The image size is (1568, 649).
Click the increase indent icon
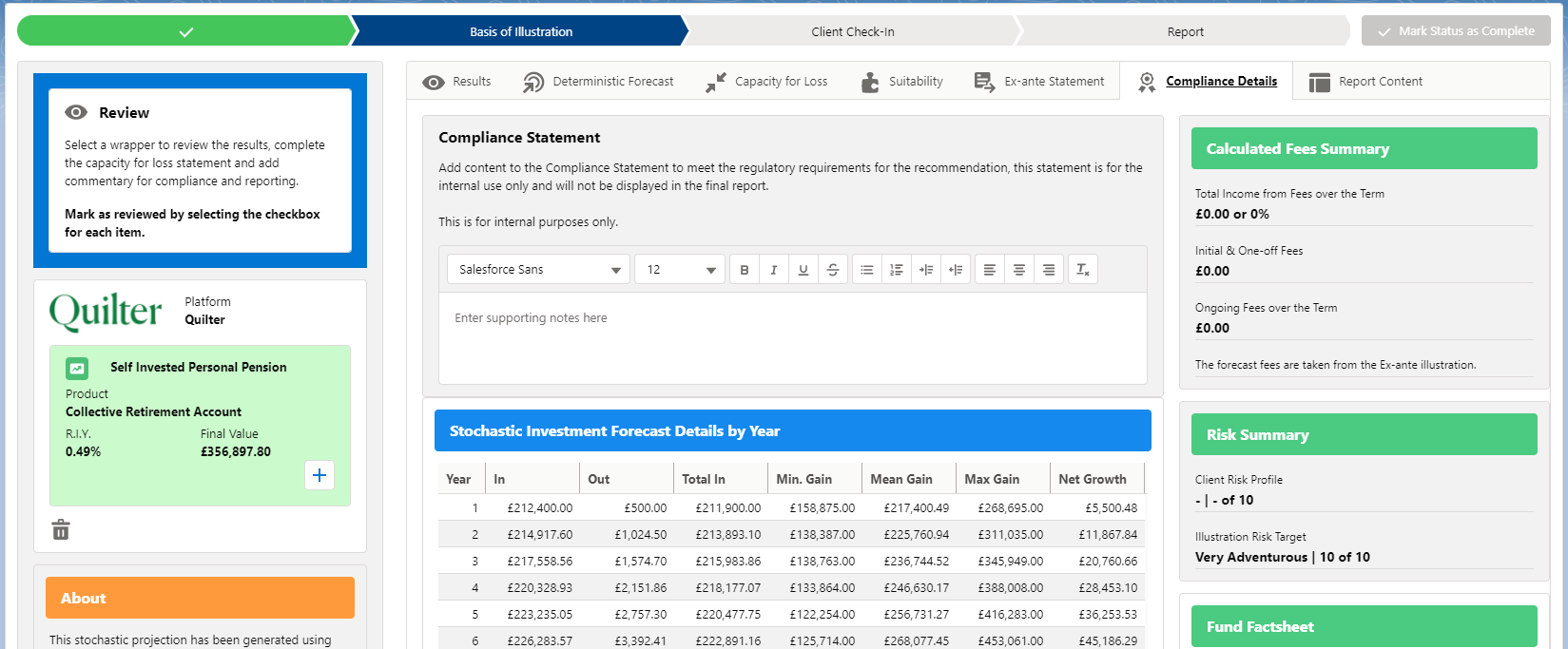click(926, 270)
